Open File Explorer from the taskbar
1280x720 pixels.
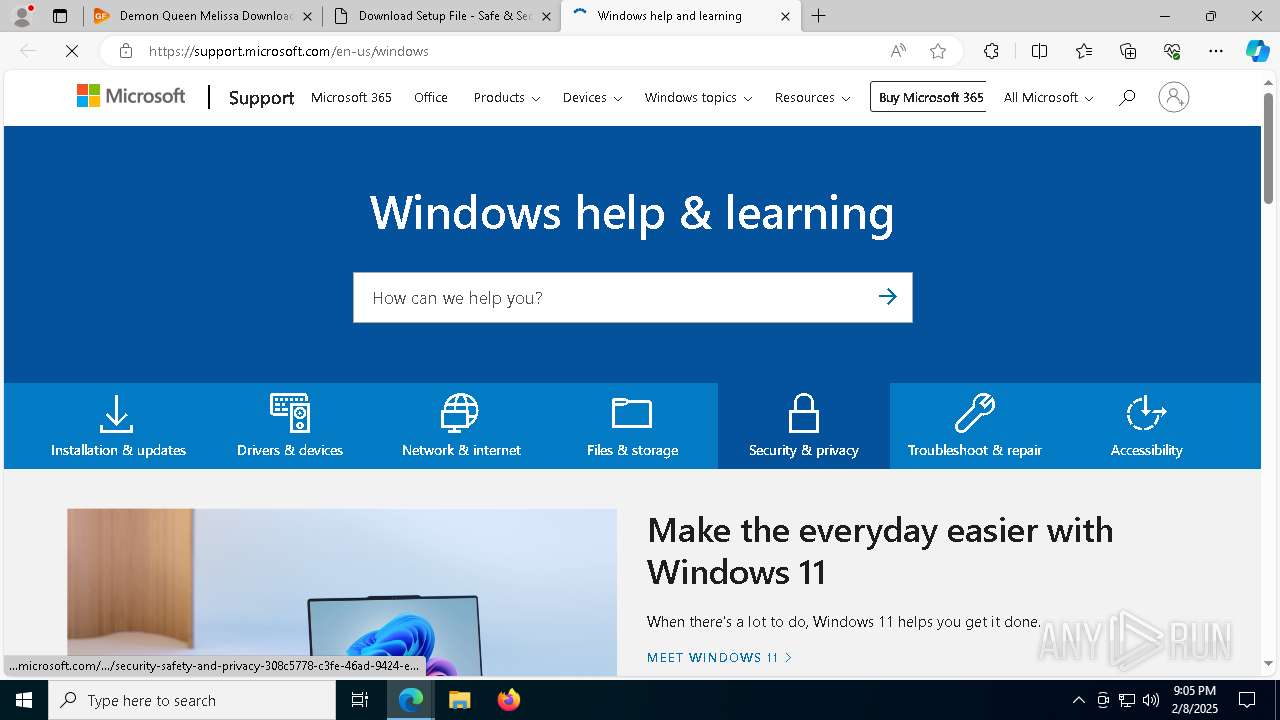459,700
